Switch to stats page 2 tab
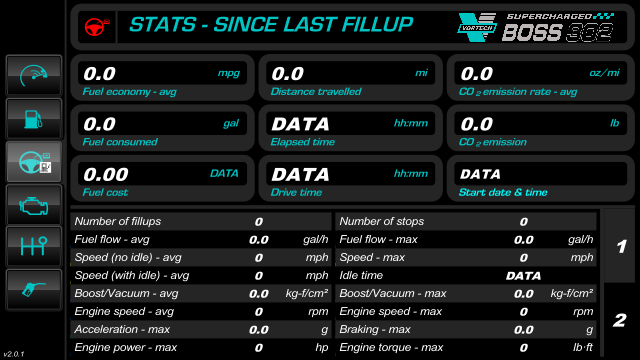Image resolution: width=640 pixels, height=360 pixels. [x=619, y=320]
